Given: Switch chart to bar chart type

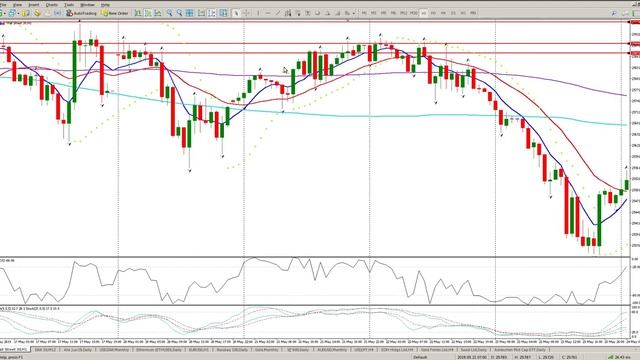Looking at the screenshot, I should [x=138, y=13].
